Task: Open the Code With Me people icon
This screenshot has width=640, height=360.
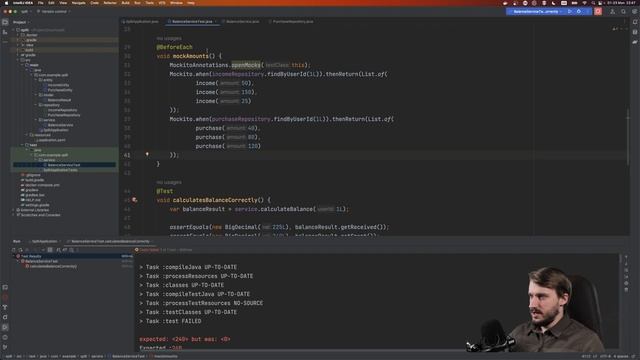Action: (x=612, y=11)
